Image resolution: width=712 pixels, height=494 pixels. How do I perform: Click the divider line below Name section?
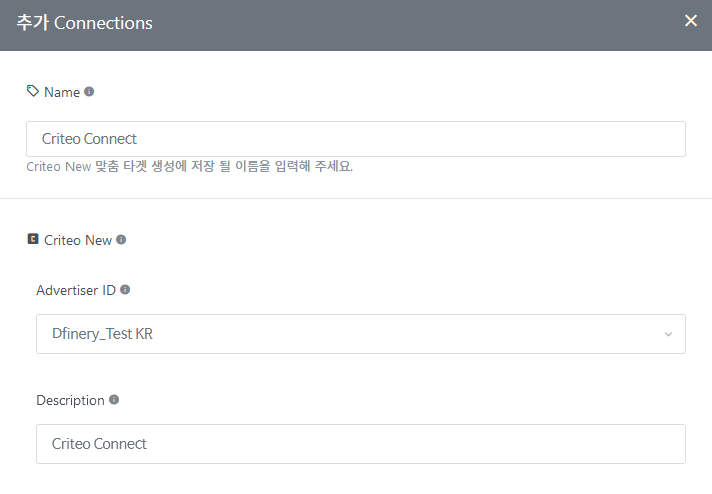pos(356,198)
